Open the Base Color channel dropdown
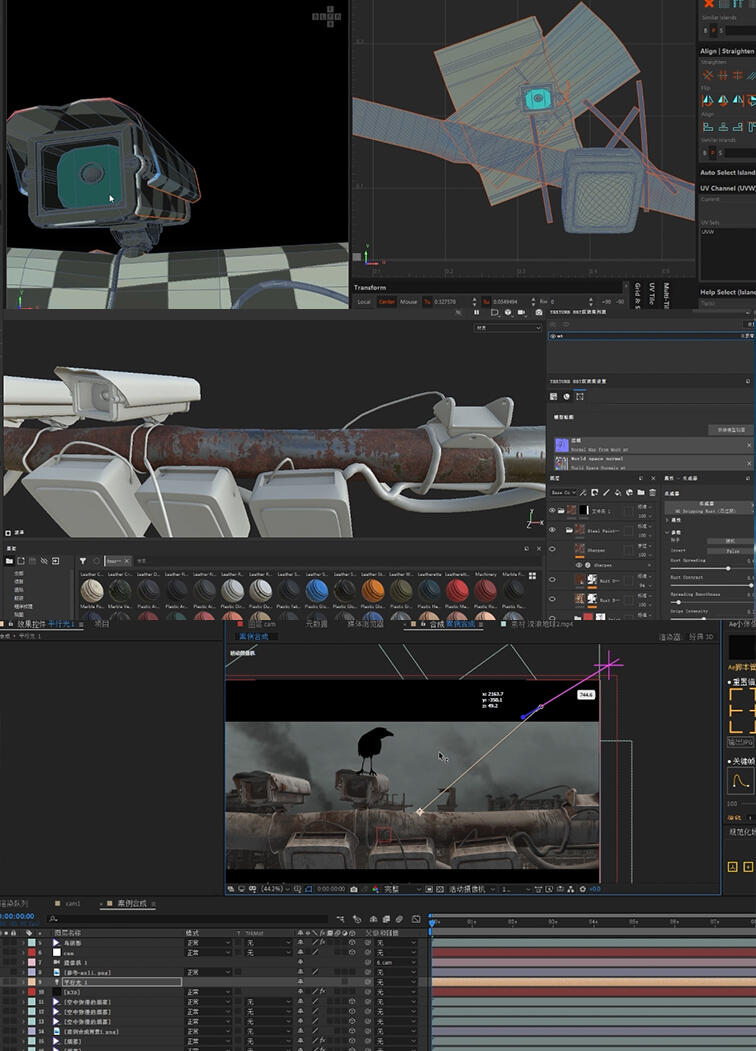Screen dimensions: 756x1051 pos(564,492)
